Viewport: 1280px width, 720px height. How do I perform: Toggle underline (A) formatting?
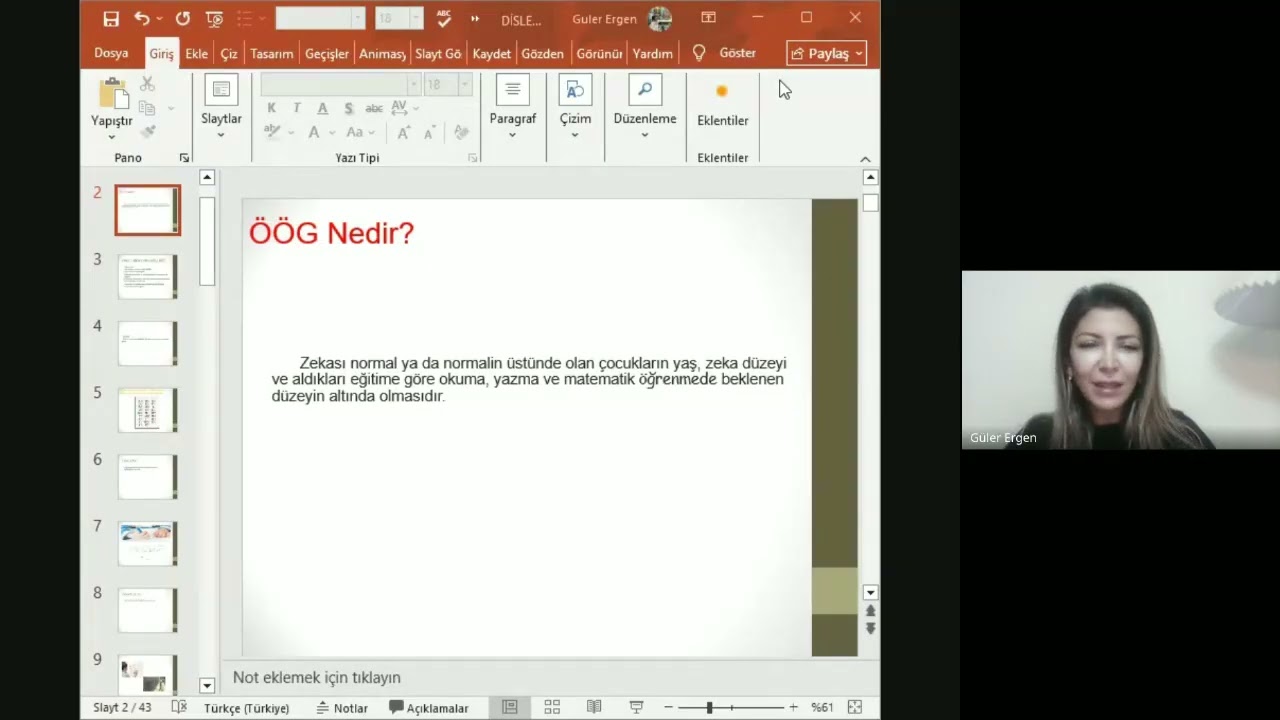tap(322, 108)
